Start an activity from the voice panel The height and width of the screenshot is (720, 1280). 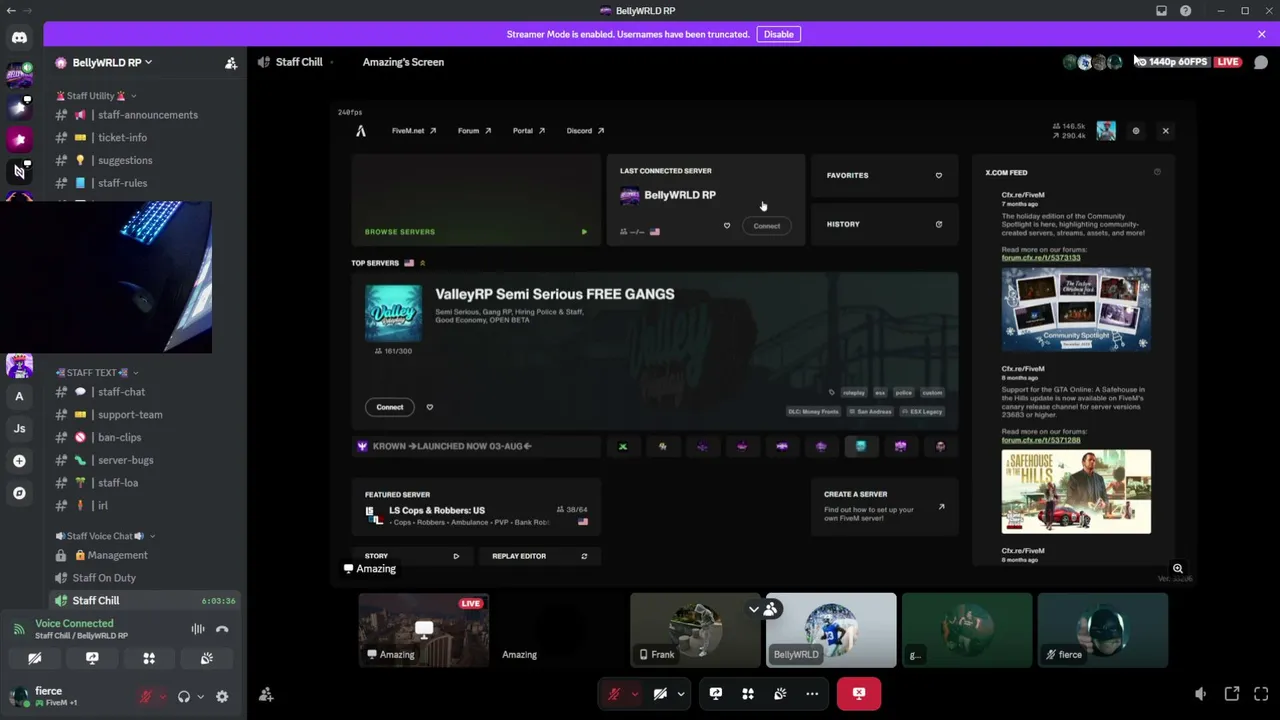[x=149, y=658]
